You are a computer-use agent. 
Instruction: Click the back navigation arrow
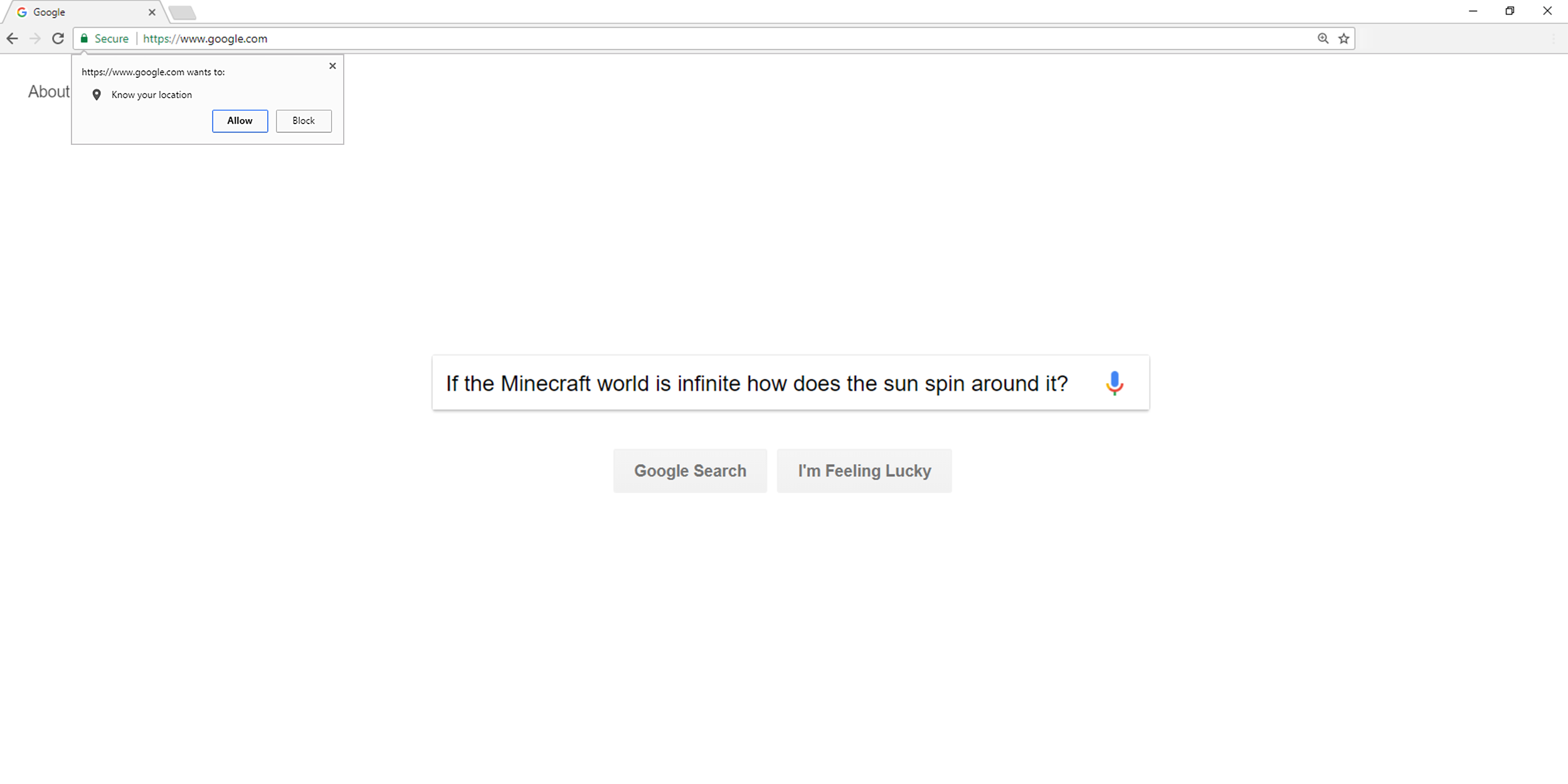pos(13,38)
